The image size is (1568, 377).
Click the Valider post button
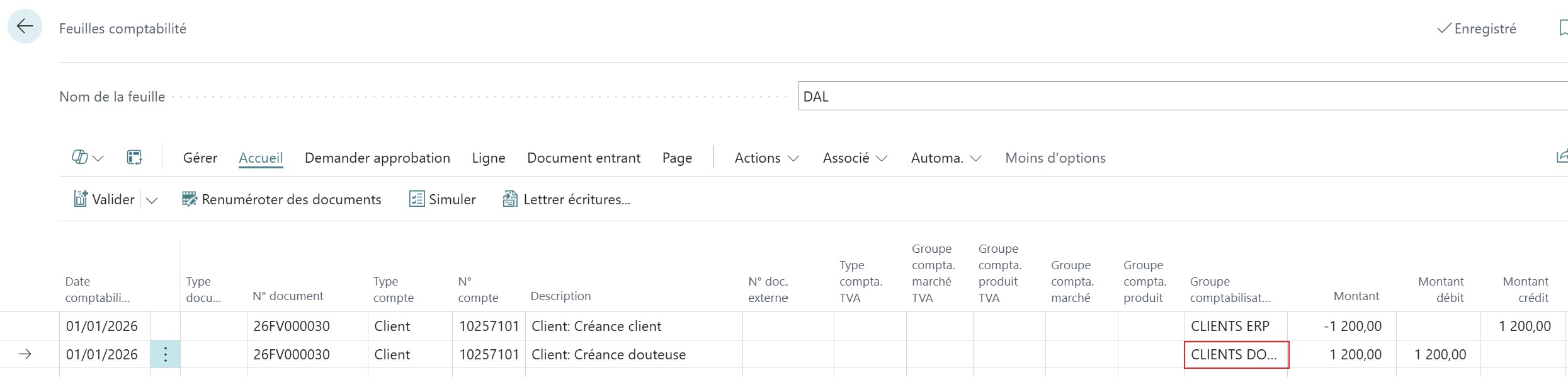pyautogui.click(x=105, y=200)
